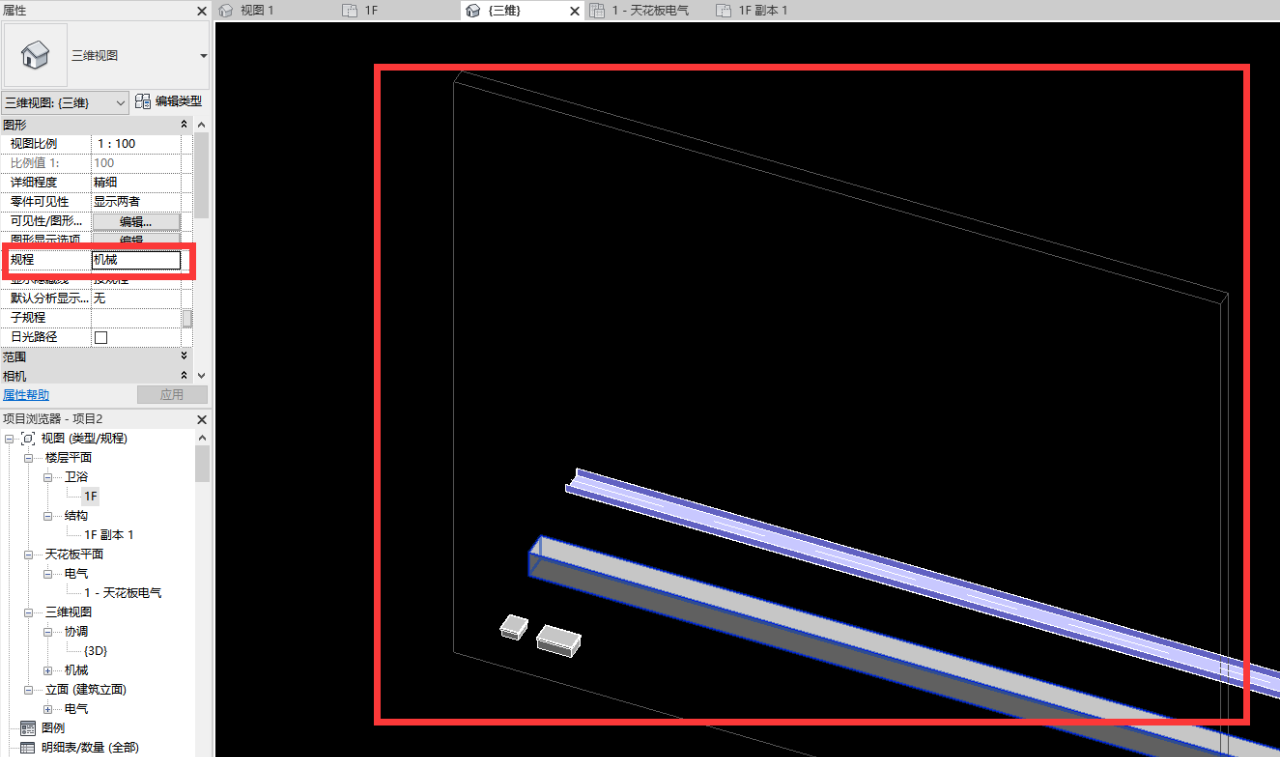Click the 规程 value field showing 机械
The height and width of the screenshot is (757, 1280).
[136, 260]
